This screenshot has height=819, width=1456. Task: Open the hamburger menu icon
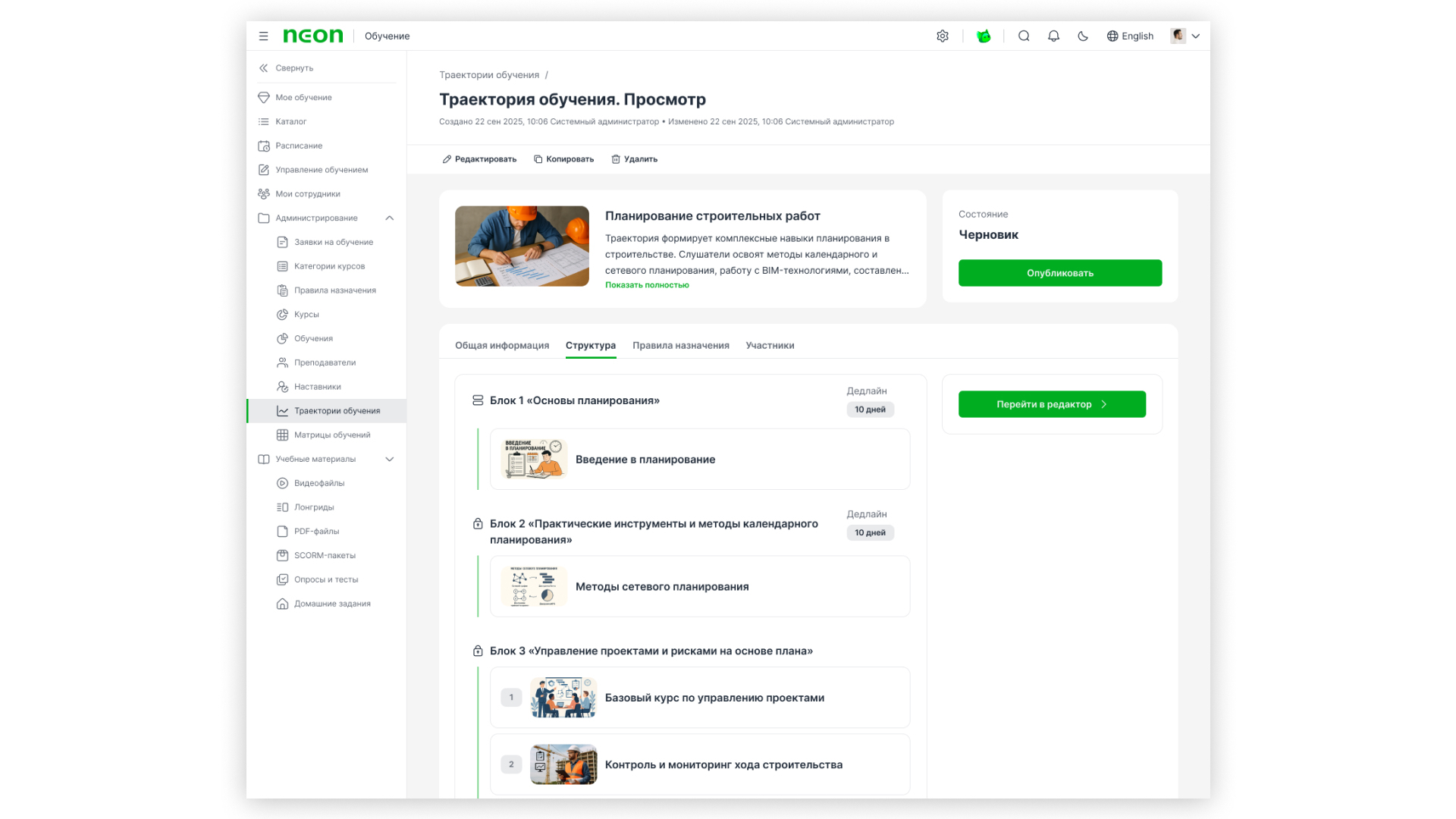tap(263, 36)
